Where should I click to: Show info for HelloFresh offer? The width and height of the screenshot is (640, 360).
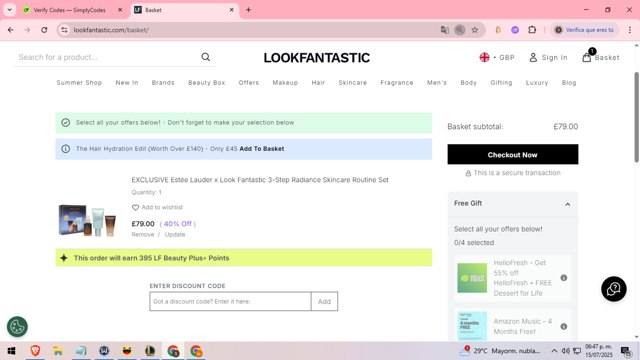point(564,278)
